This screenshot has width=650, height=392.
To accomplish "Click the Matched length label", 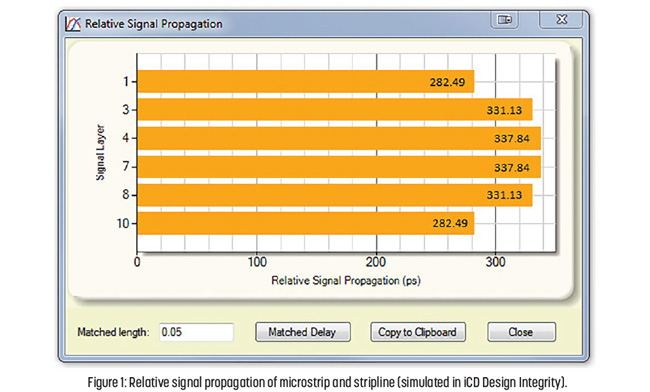I will pos(113,332).
